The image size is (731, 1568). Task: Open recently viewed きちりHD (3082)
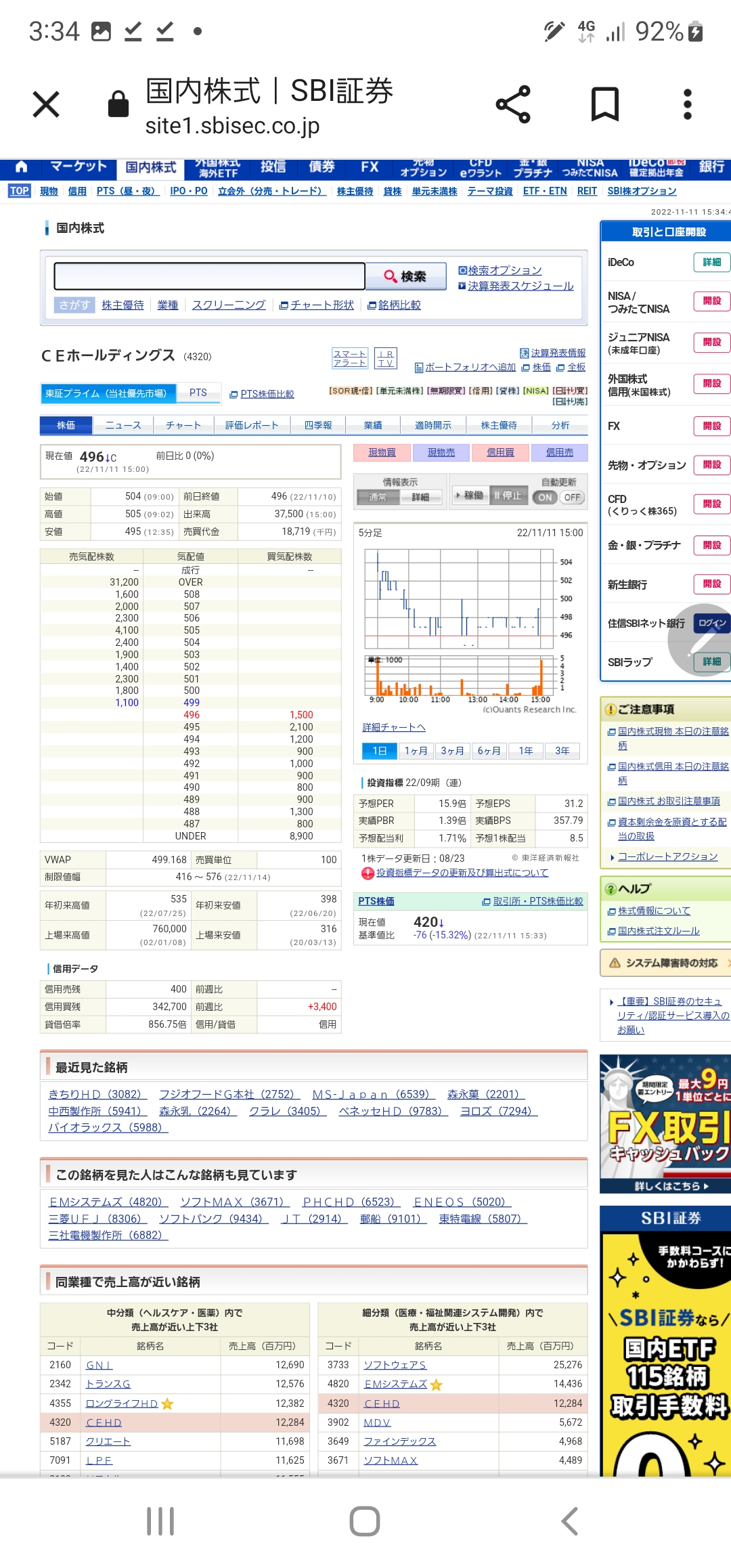click(97, 1094)
